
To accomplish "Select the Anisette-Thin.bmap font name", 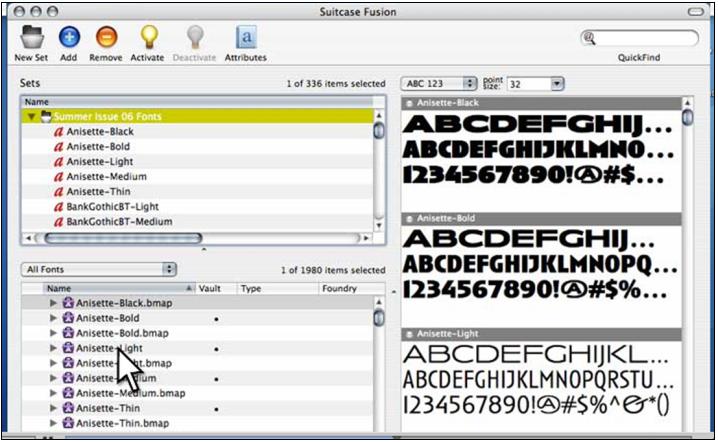I will pos(122,424).
